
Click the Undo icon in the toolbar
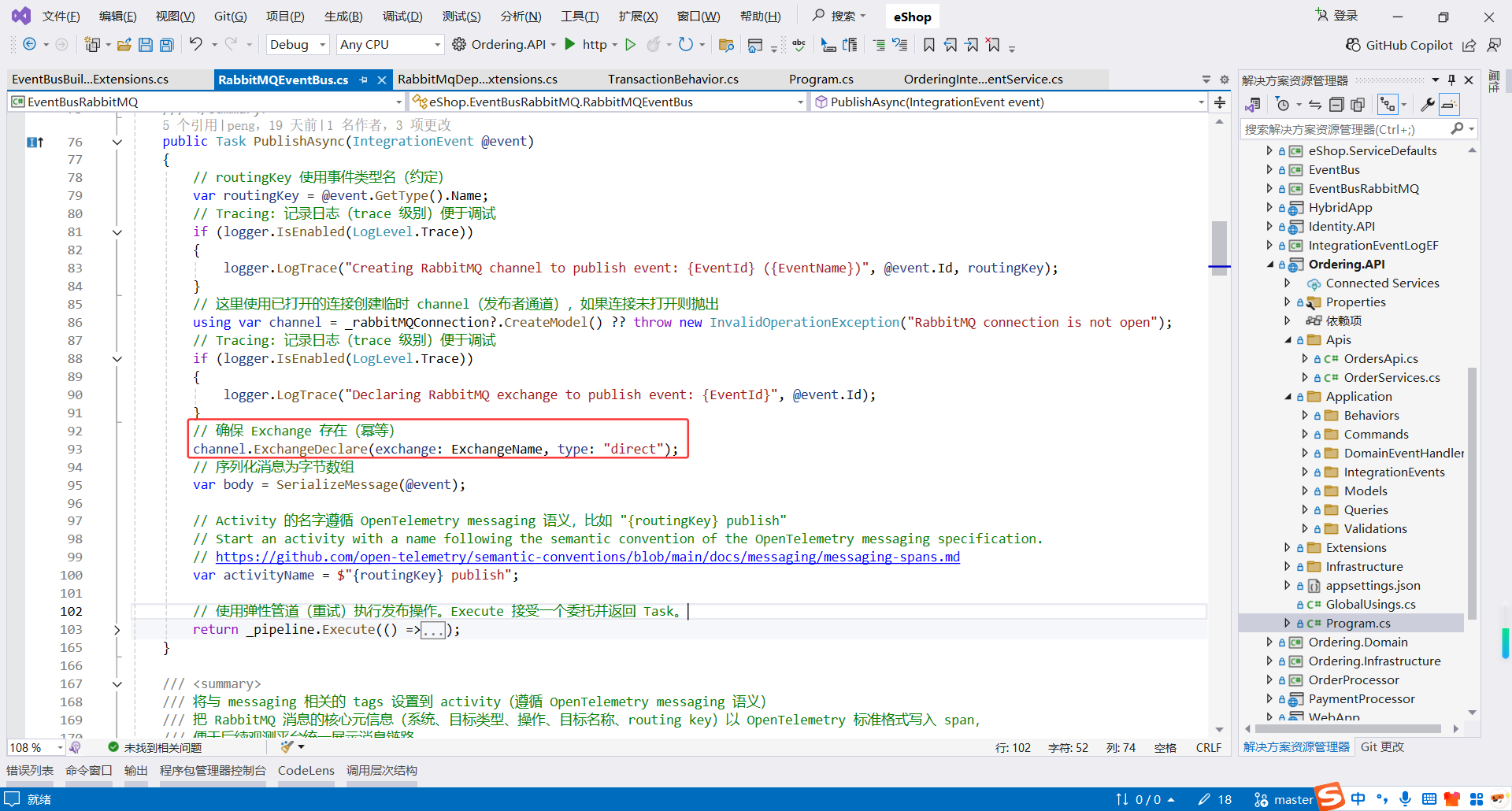197,45
